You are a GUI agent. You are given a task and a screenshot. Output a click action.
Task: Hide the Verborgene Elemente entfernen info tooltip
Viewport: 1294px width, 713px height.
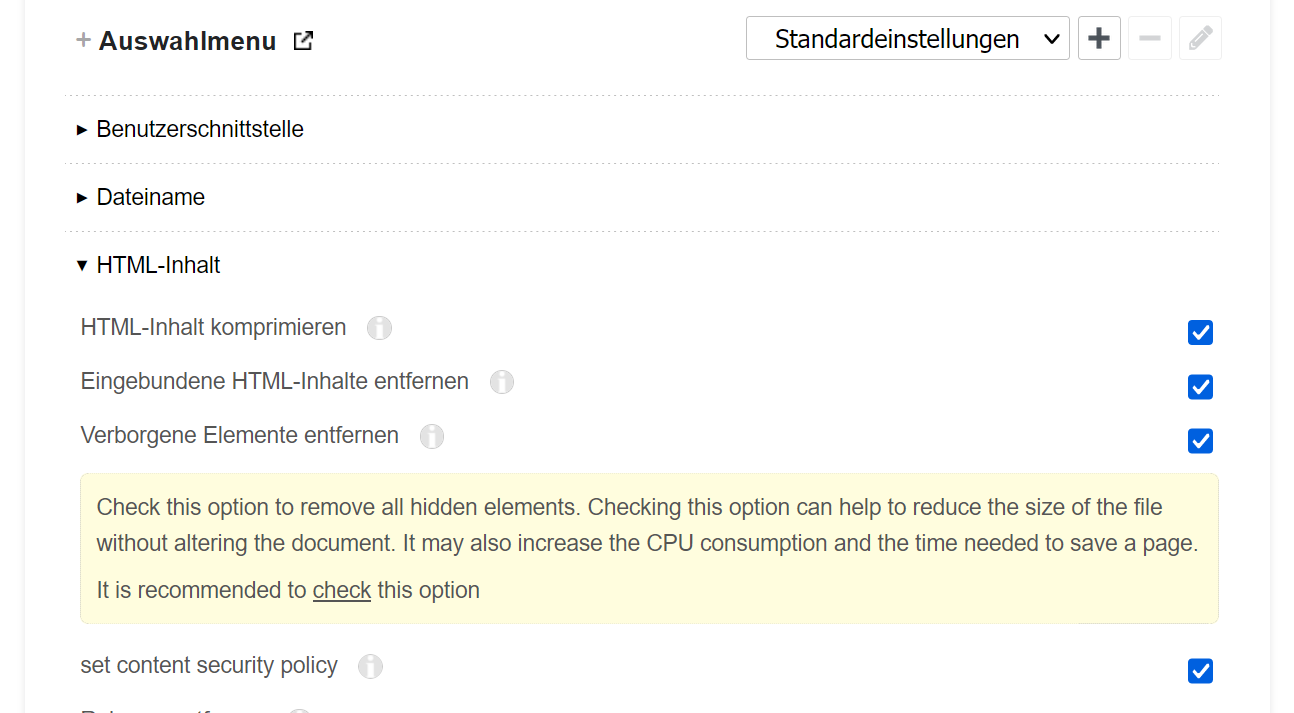[x=432, y=436]
